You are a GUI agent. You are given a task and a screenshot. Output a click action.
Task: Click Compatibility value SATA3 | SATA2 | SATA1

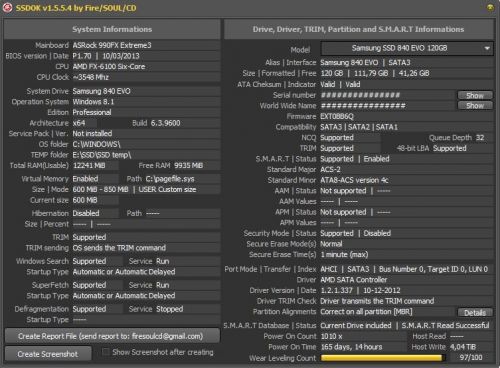(x=359, y=127)
